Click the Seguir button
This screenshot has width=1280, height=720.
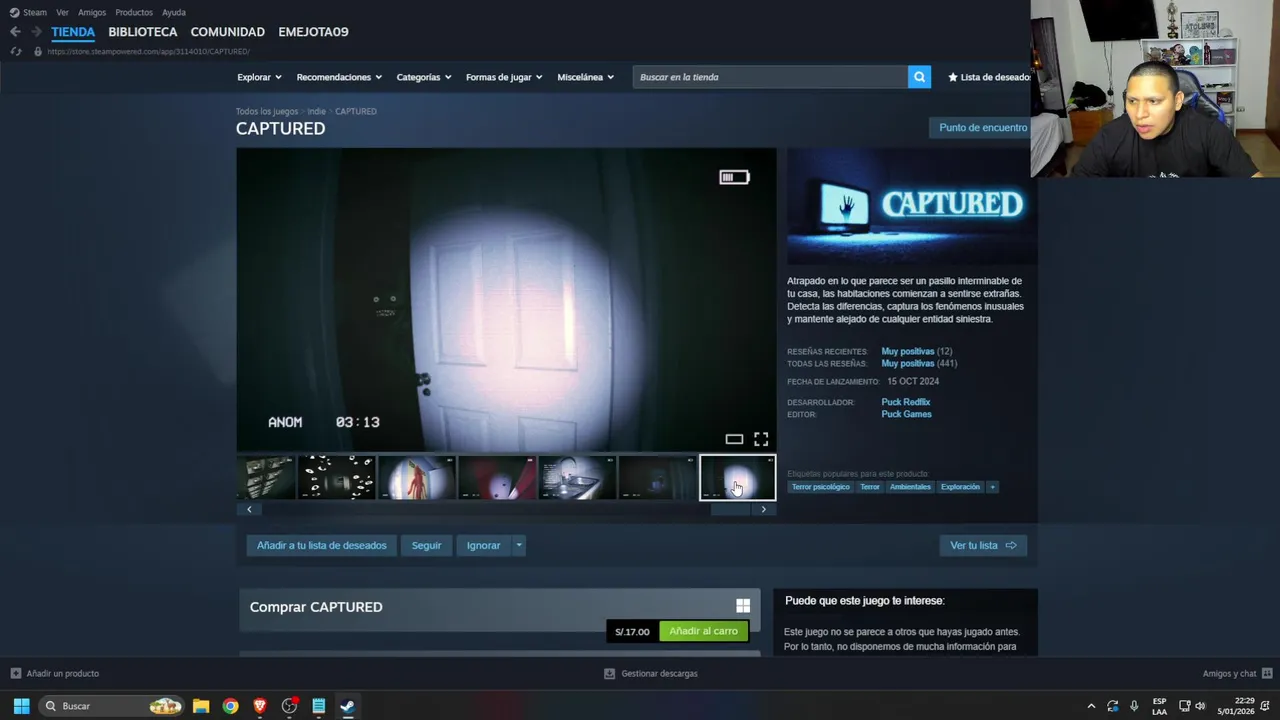(426, 545)
